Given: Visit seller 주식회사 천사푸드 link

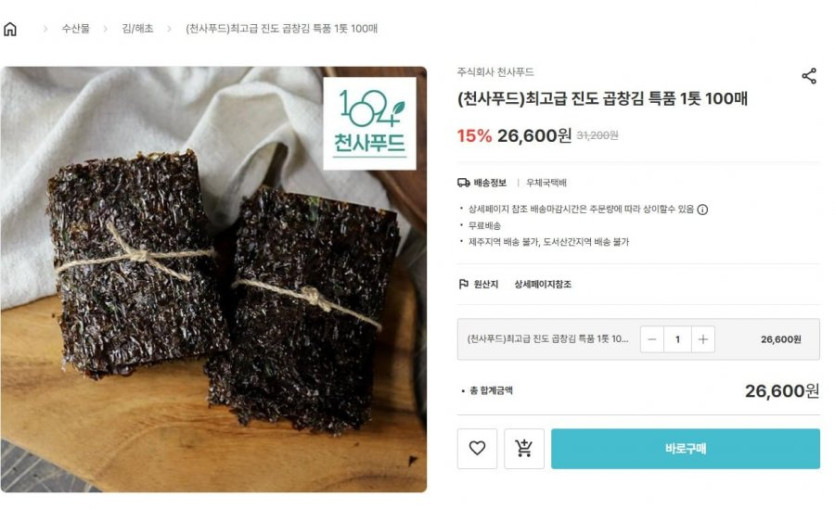Looking at the screenshot, I should 495,72.
